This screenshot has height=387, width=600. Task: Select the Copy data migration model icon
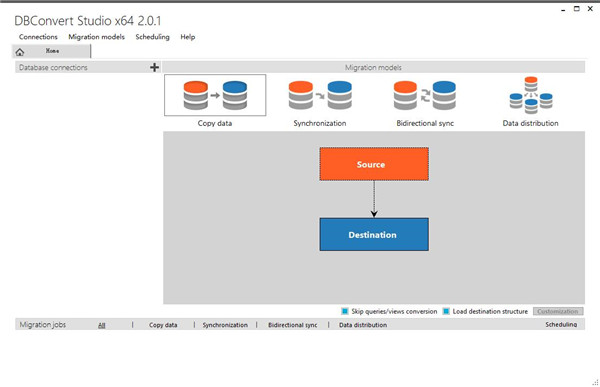coord(215,95)
